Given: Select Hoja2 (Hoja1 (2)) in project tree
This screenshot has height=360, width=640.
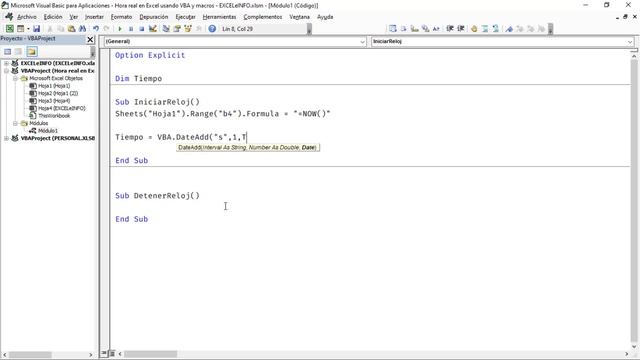Looking at the screenshot, I should (58, 93).
